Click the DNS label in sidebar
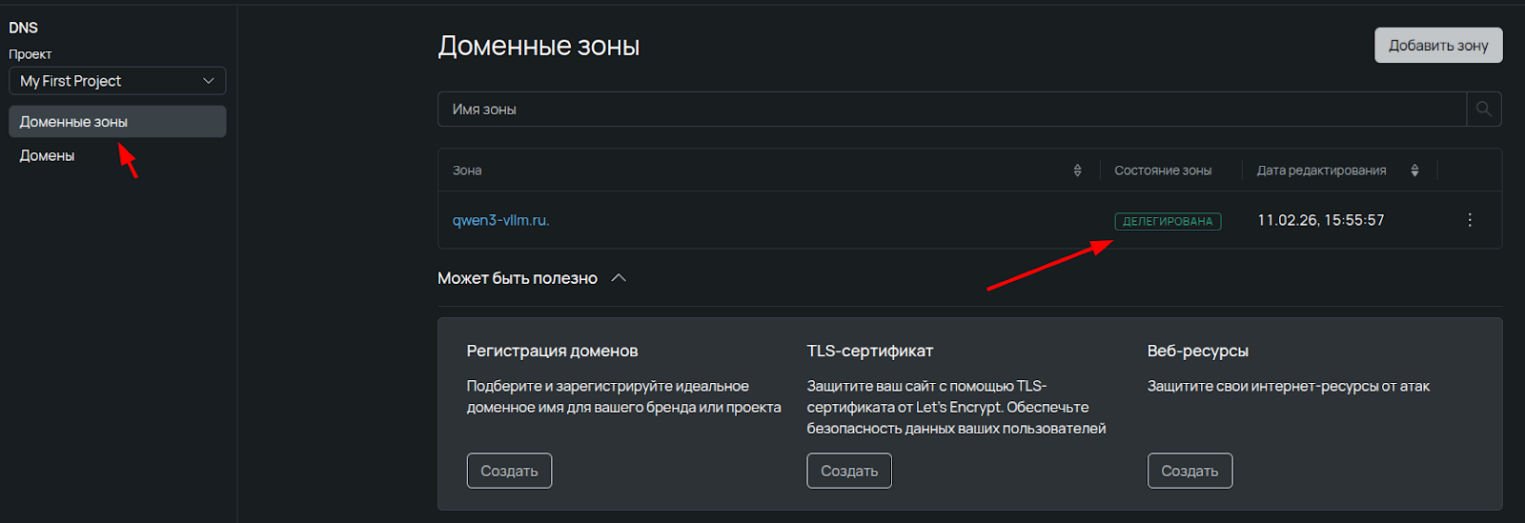The width and height of the screenshot is (1525, 523). [24, 29]
